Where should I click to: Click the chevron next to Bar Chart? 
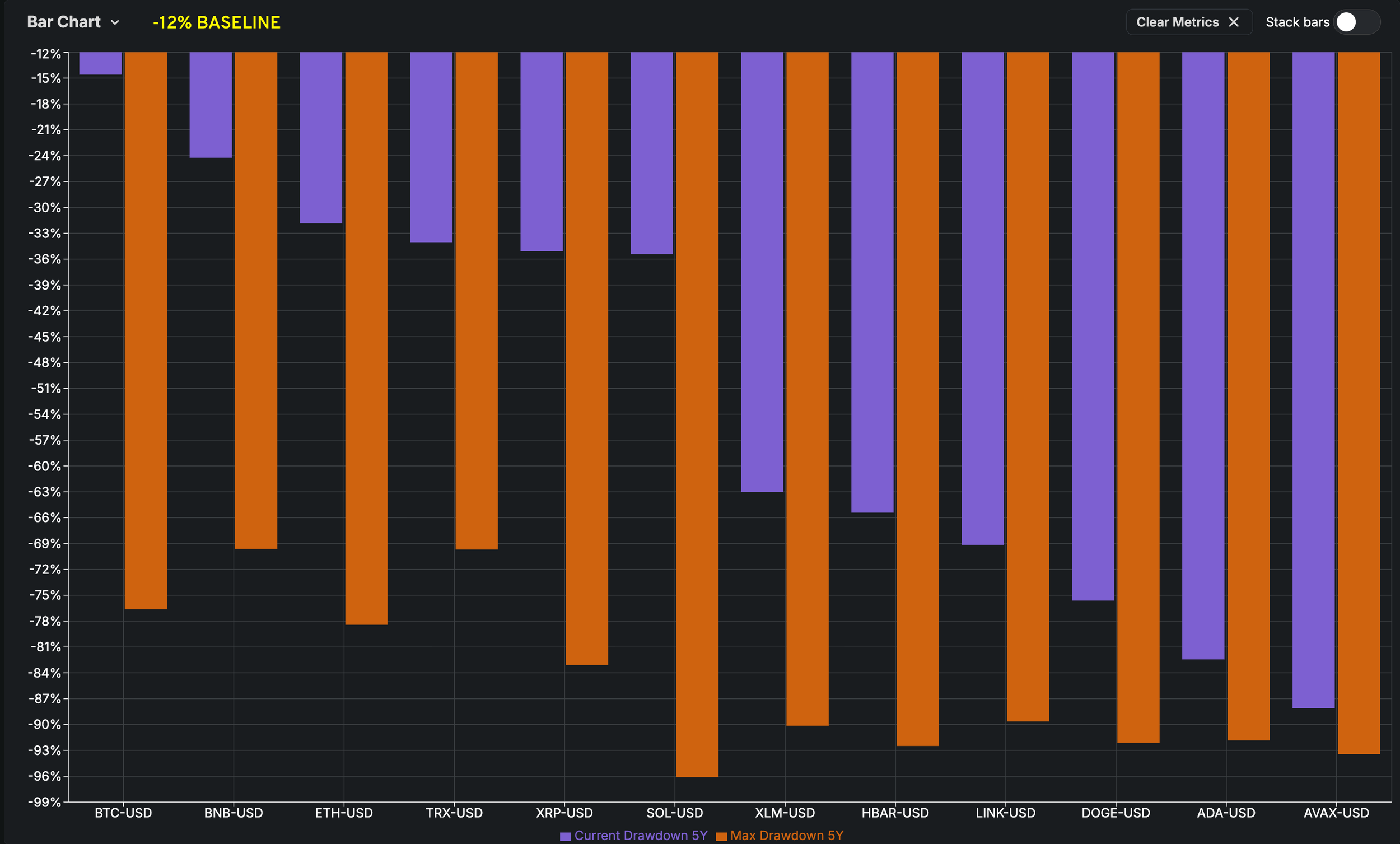coord(115,23)
